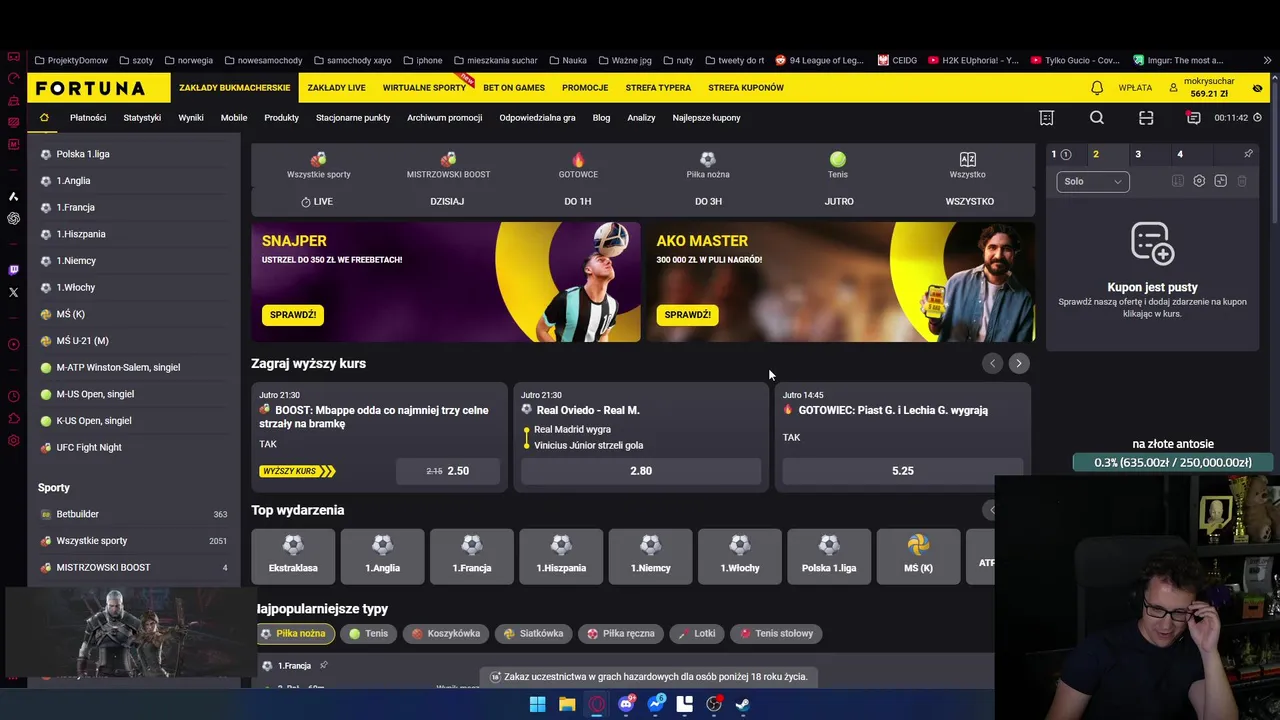Click the bet slip collapse view icon
1280x720 pixels.
pyautogui.click(x=1220, y=181)
